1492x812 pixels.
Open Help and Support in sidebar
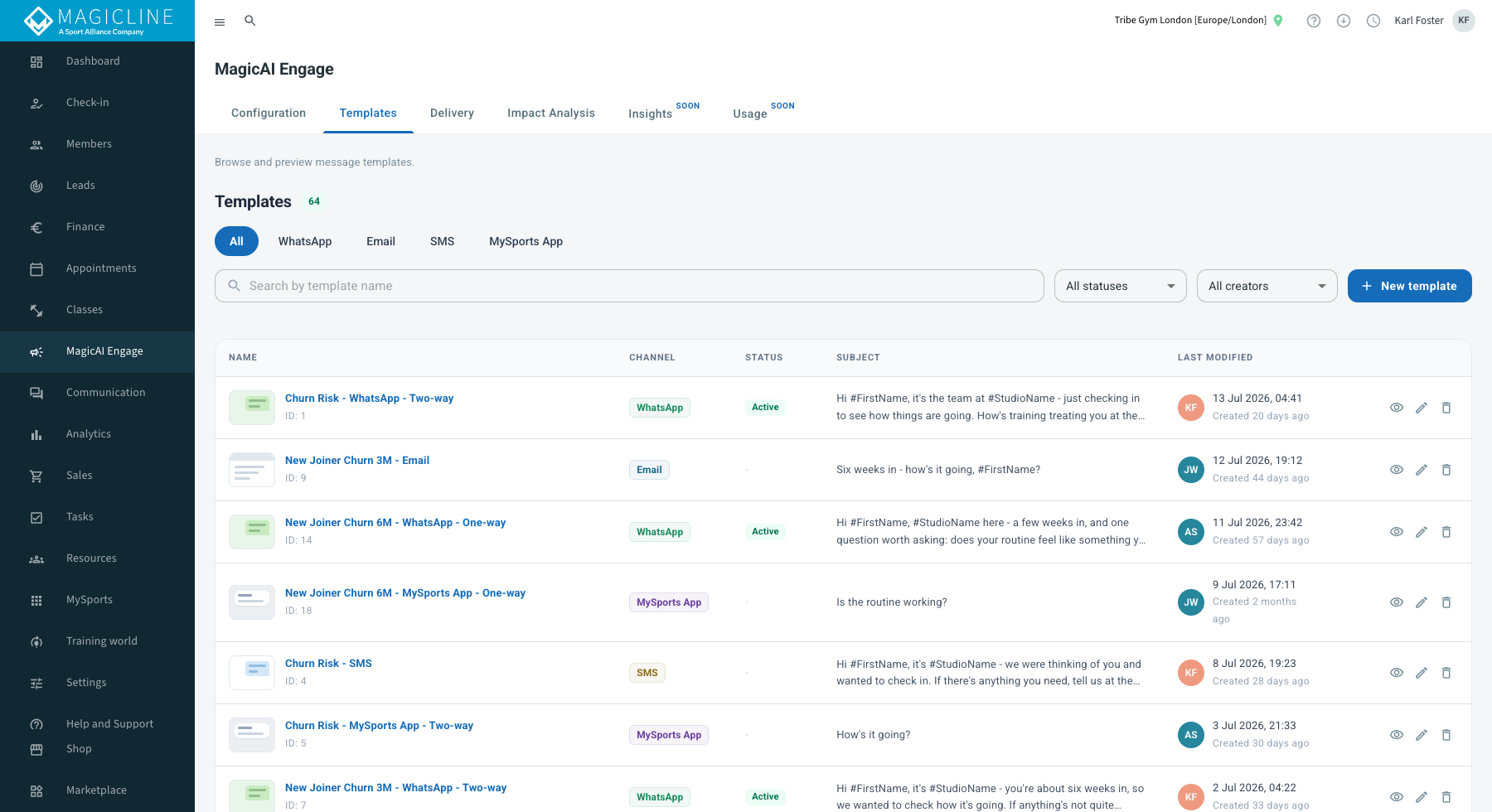(97, 724)
